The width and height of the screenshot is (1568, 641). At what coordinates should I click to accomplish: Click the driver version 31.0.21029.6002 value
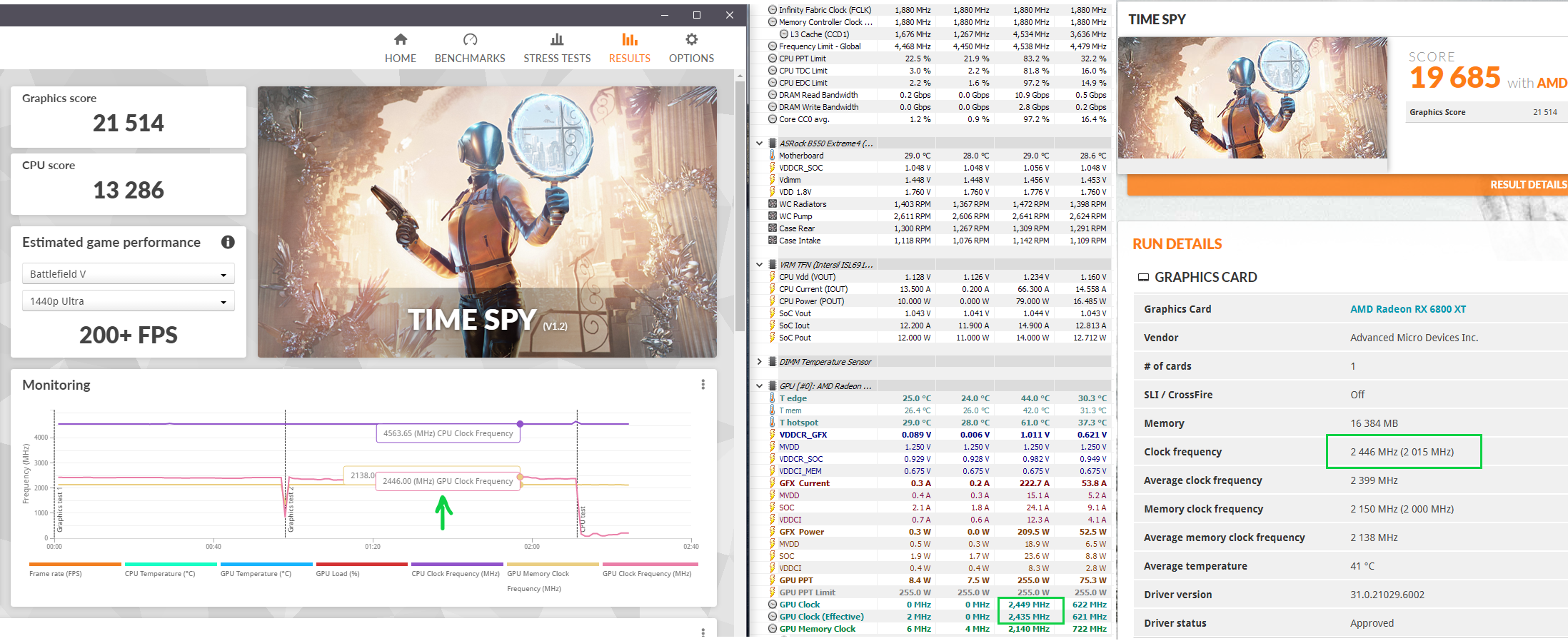(1387, 595)
